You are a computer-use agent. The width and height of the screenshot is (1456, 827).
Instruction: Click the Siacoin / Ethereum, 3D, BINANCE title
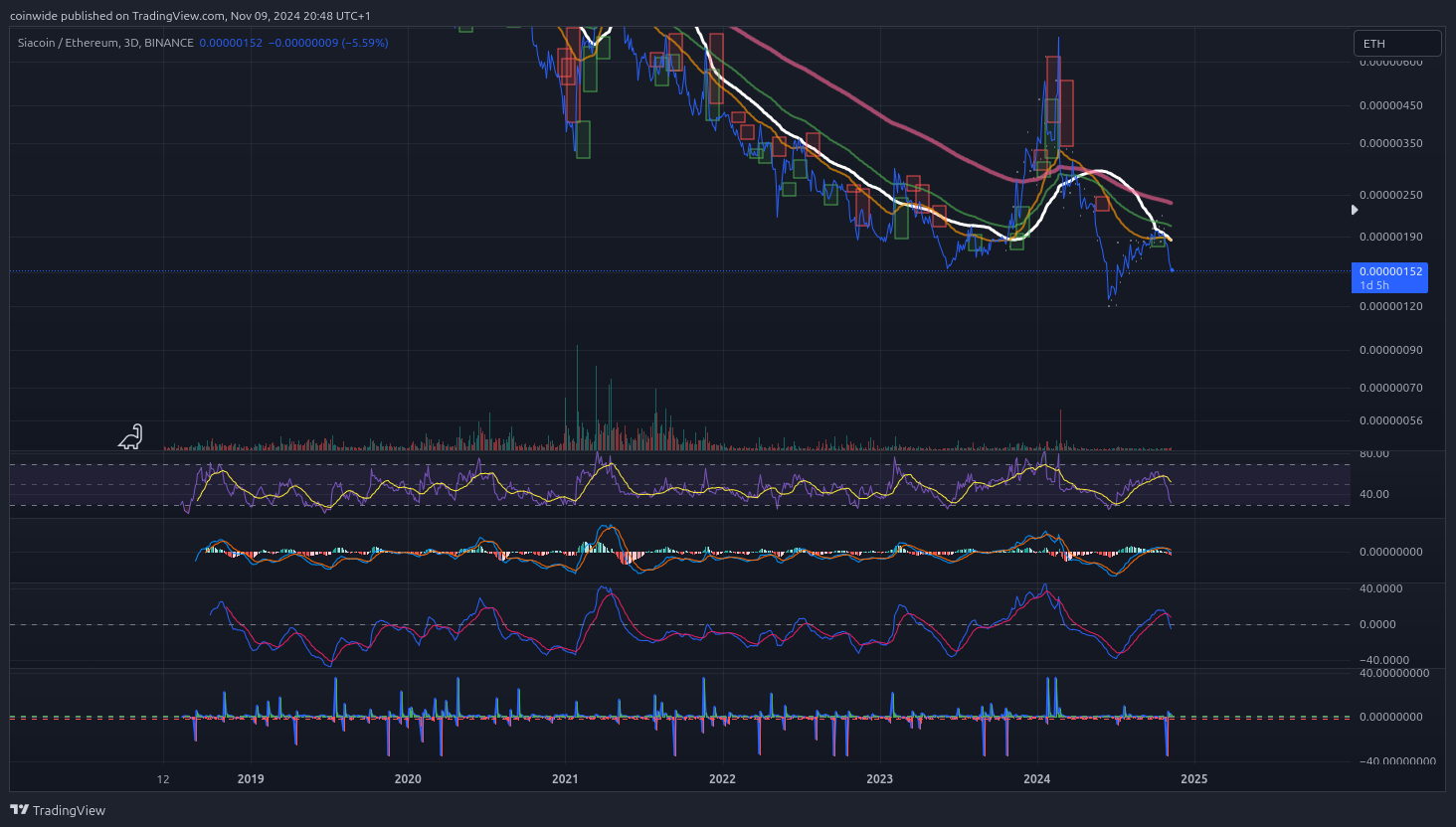(x=105, y=43)
